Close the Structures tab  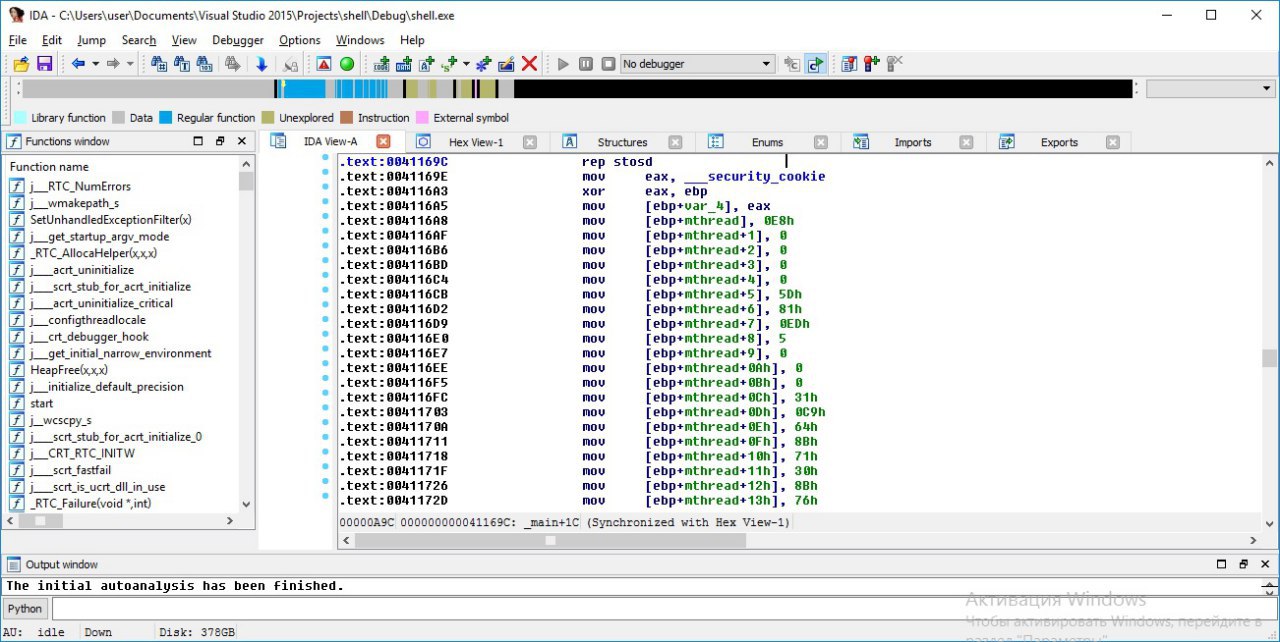[x=675, y=142]
